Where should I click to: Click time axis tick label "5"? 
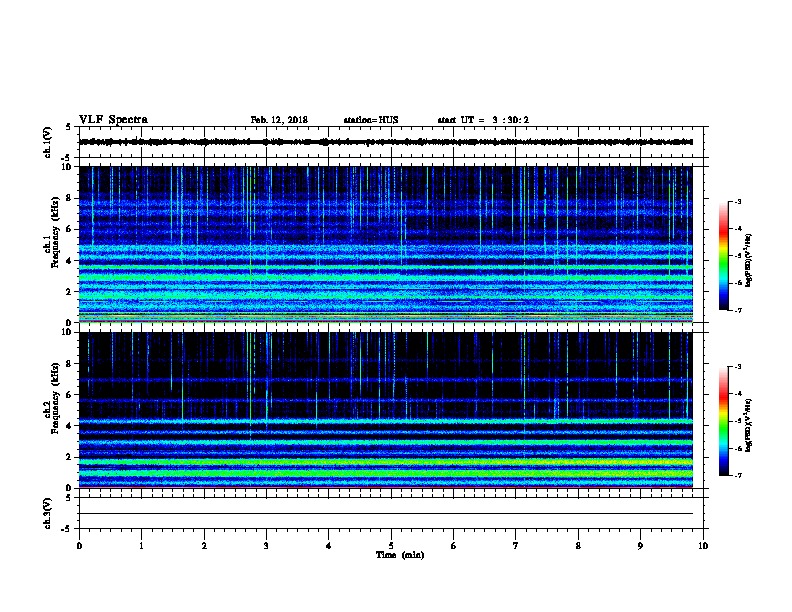(391, 545)
